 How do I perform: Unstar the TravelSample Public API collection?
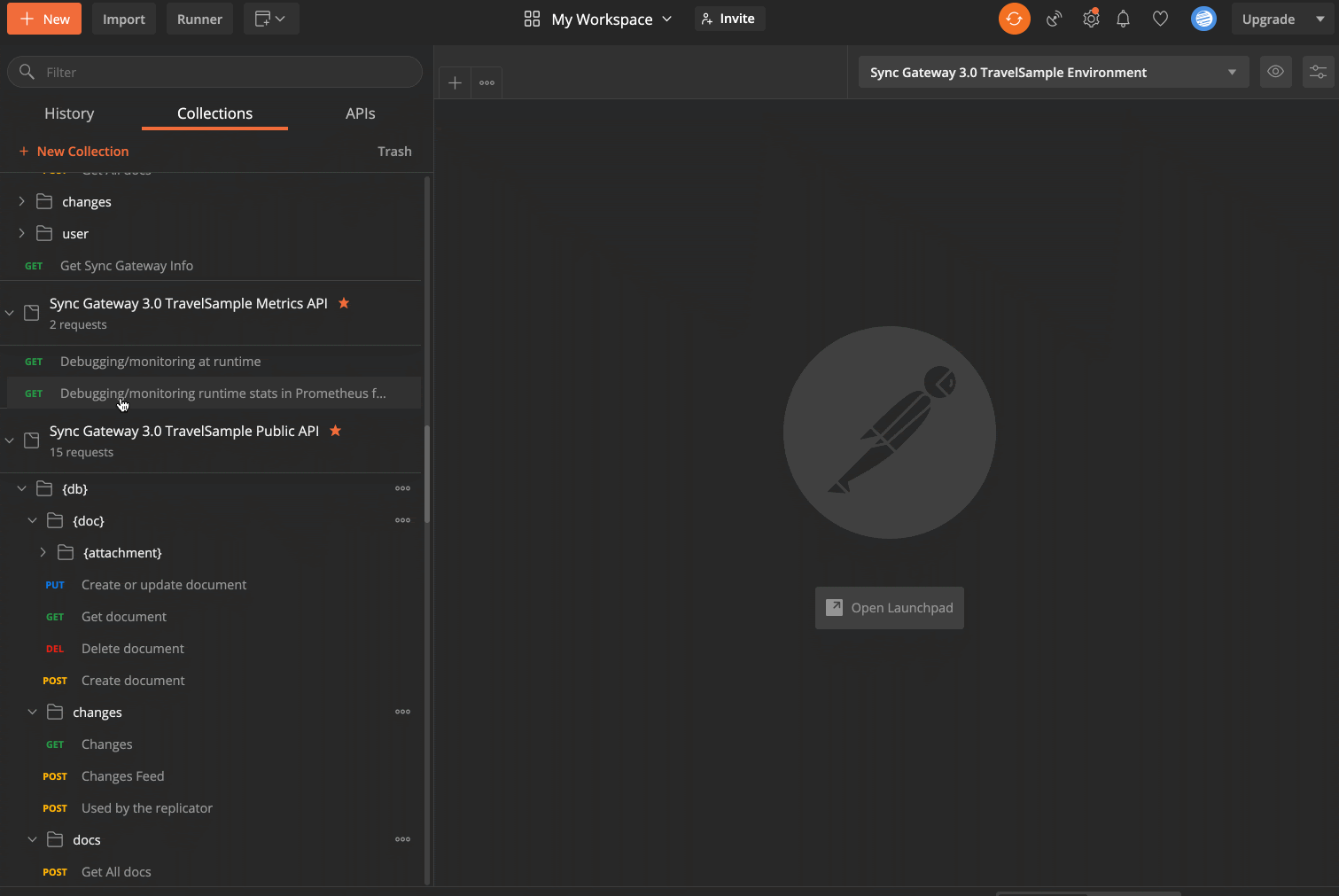click(335, 431)
